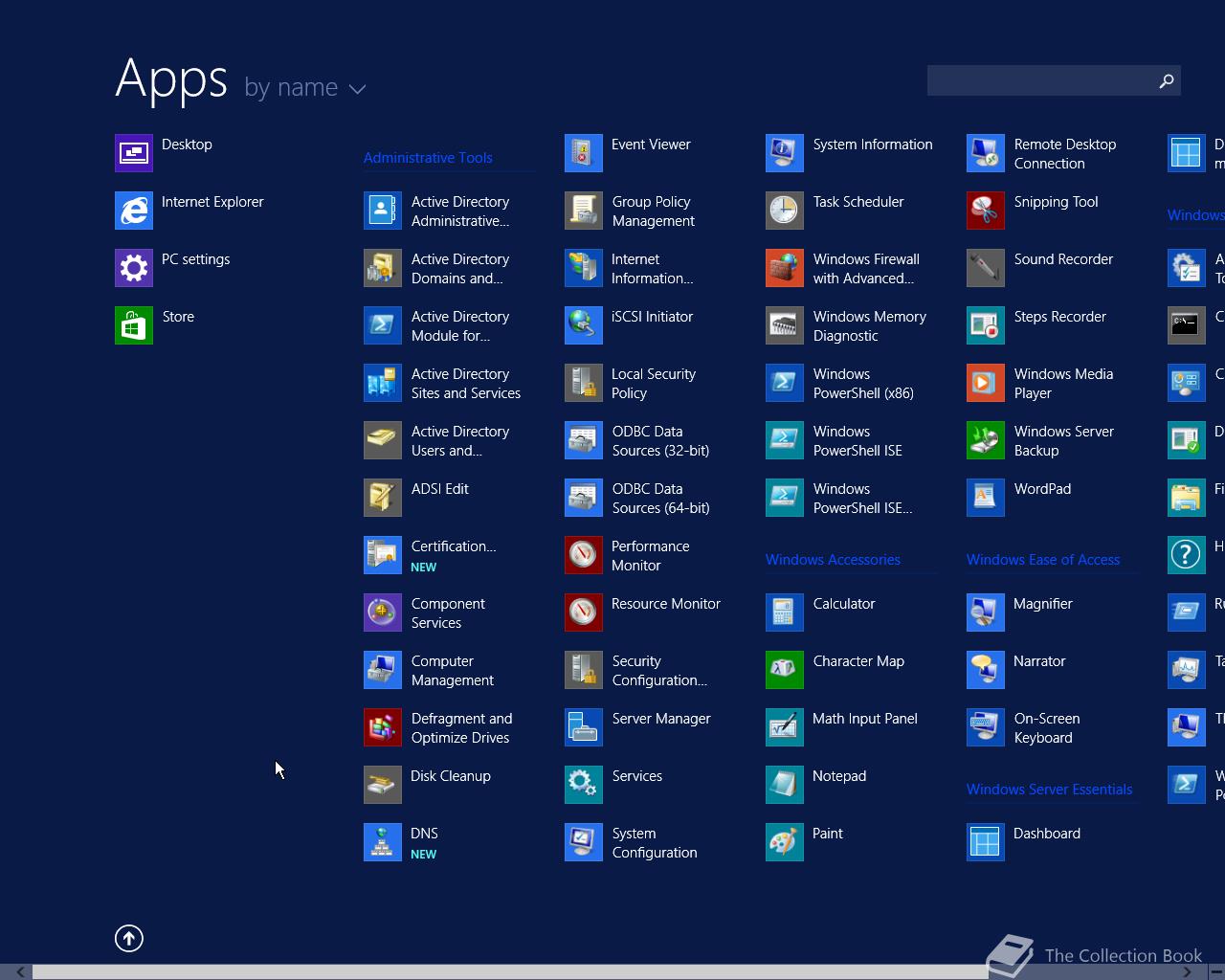Launch Task Scheduler clock icon
Screen dimensions: 1225x980
(x=785, y=211)
